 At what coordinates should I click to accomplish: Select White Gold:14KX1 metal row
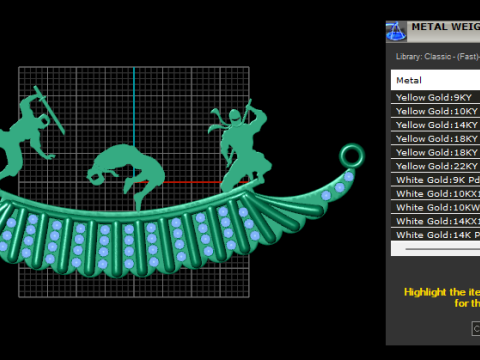[435, 221]
